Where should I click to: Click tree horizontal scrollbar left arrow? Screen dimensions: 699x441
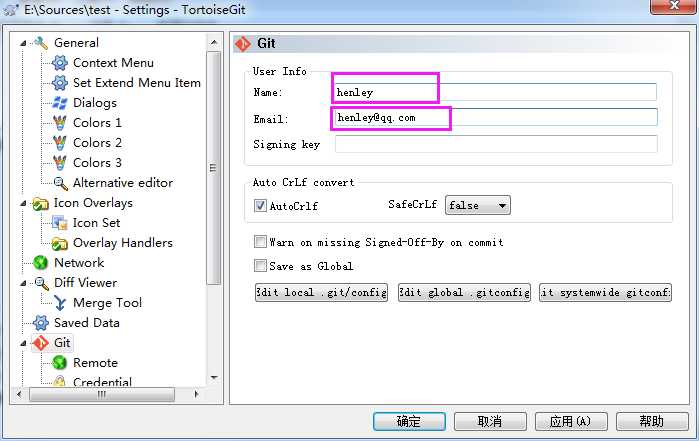pos(19,394)
